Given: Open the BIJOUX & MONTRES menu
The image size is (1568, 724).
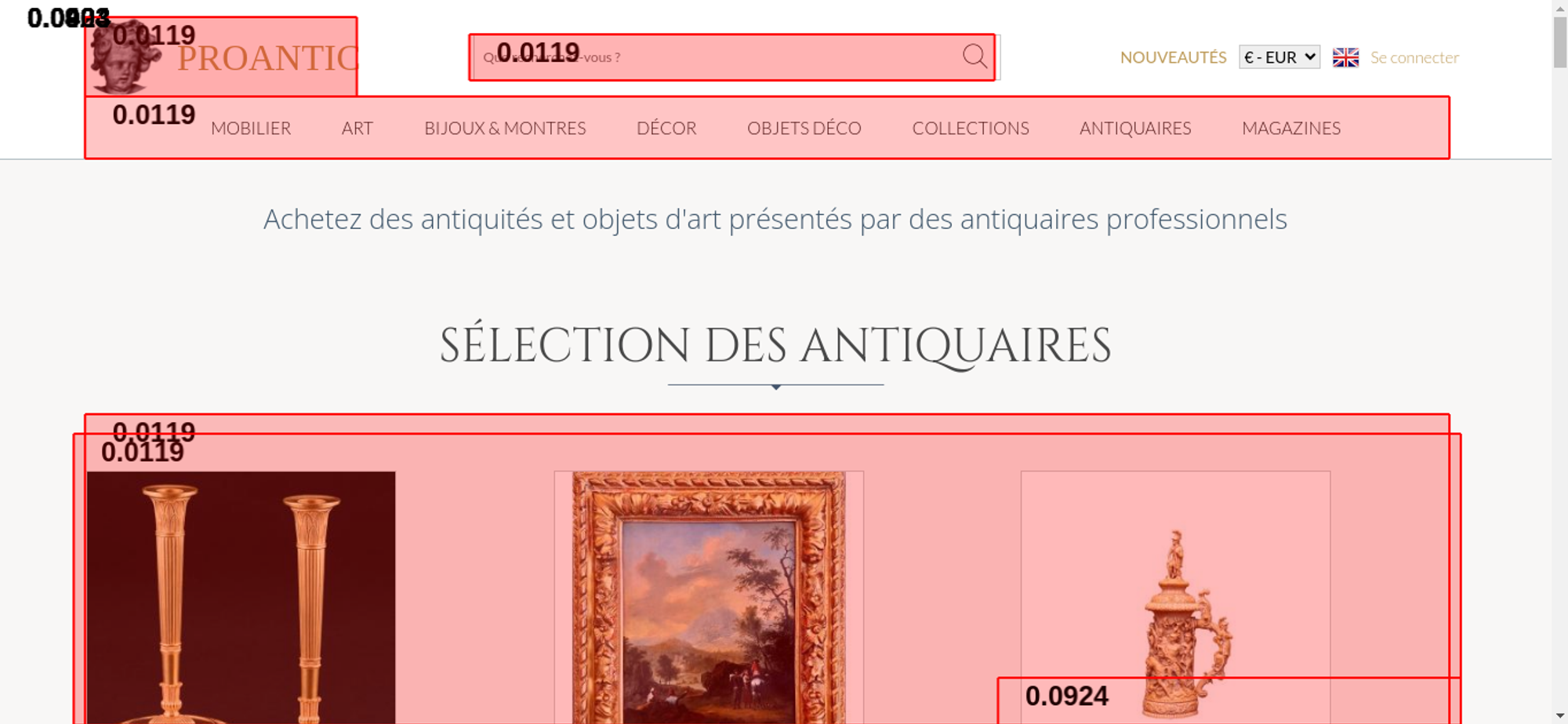Looking at the screenshot, I should [505, 128].
